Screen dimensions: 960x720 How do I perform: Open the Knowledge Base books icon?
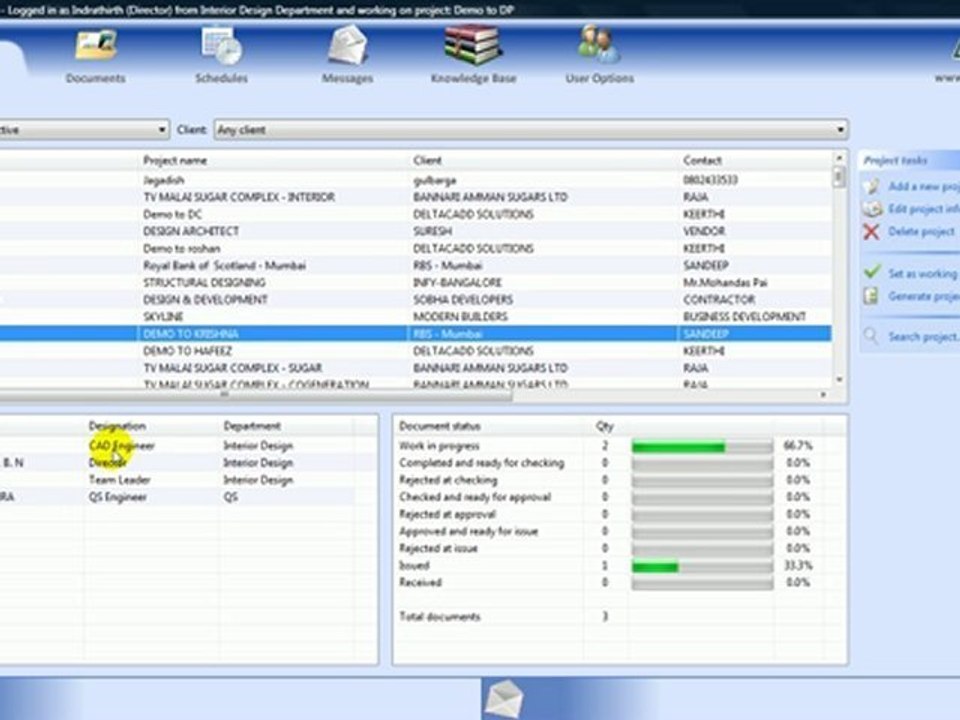(473, 45)
